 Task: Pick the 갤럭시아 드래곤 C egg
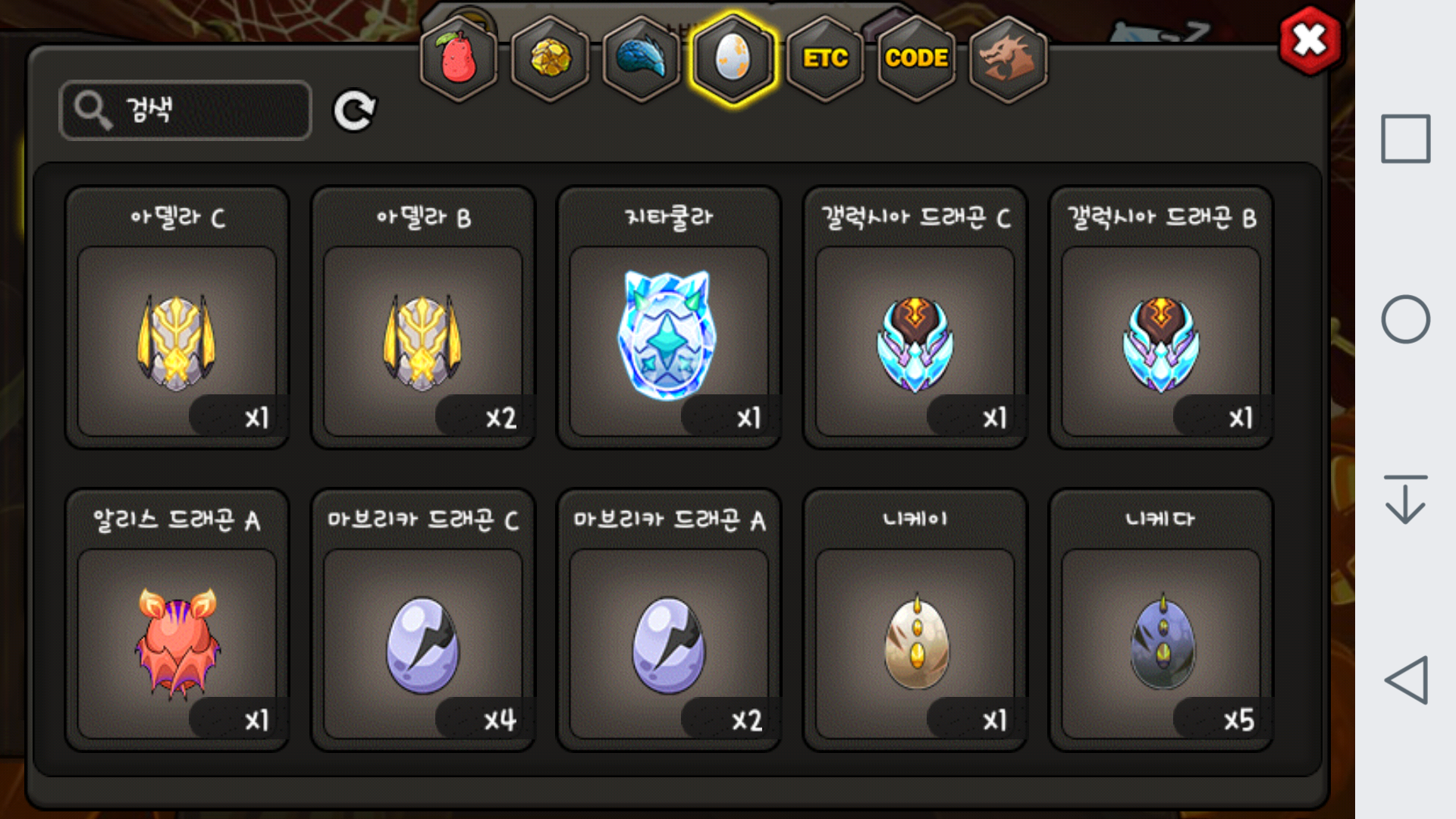click(x=915, y=318)
